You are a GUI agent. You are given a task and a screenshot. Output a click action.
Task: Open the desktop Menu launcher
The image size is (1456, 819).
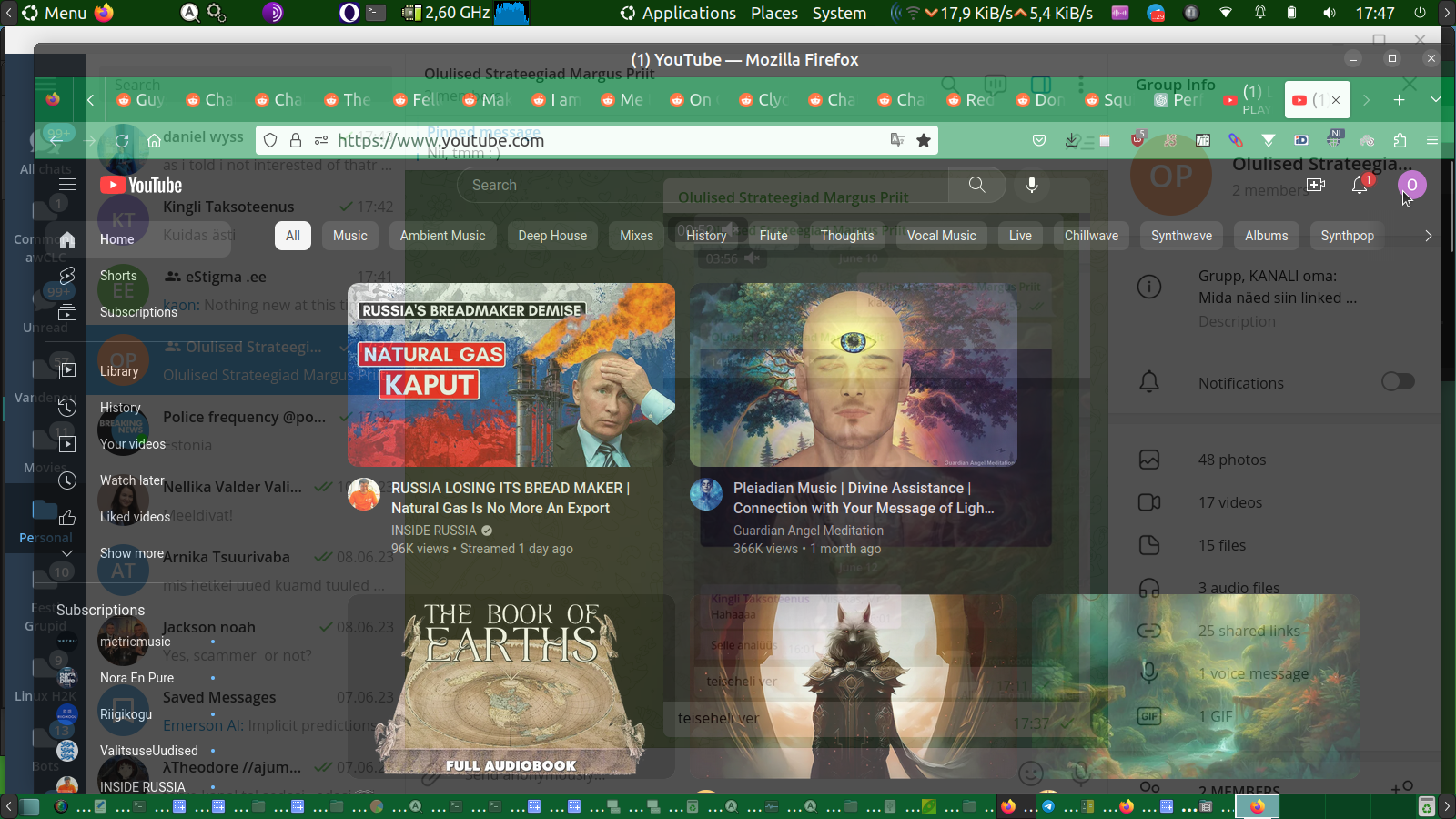pos(55,13)
